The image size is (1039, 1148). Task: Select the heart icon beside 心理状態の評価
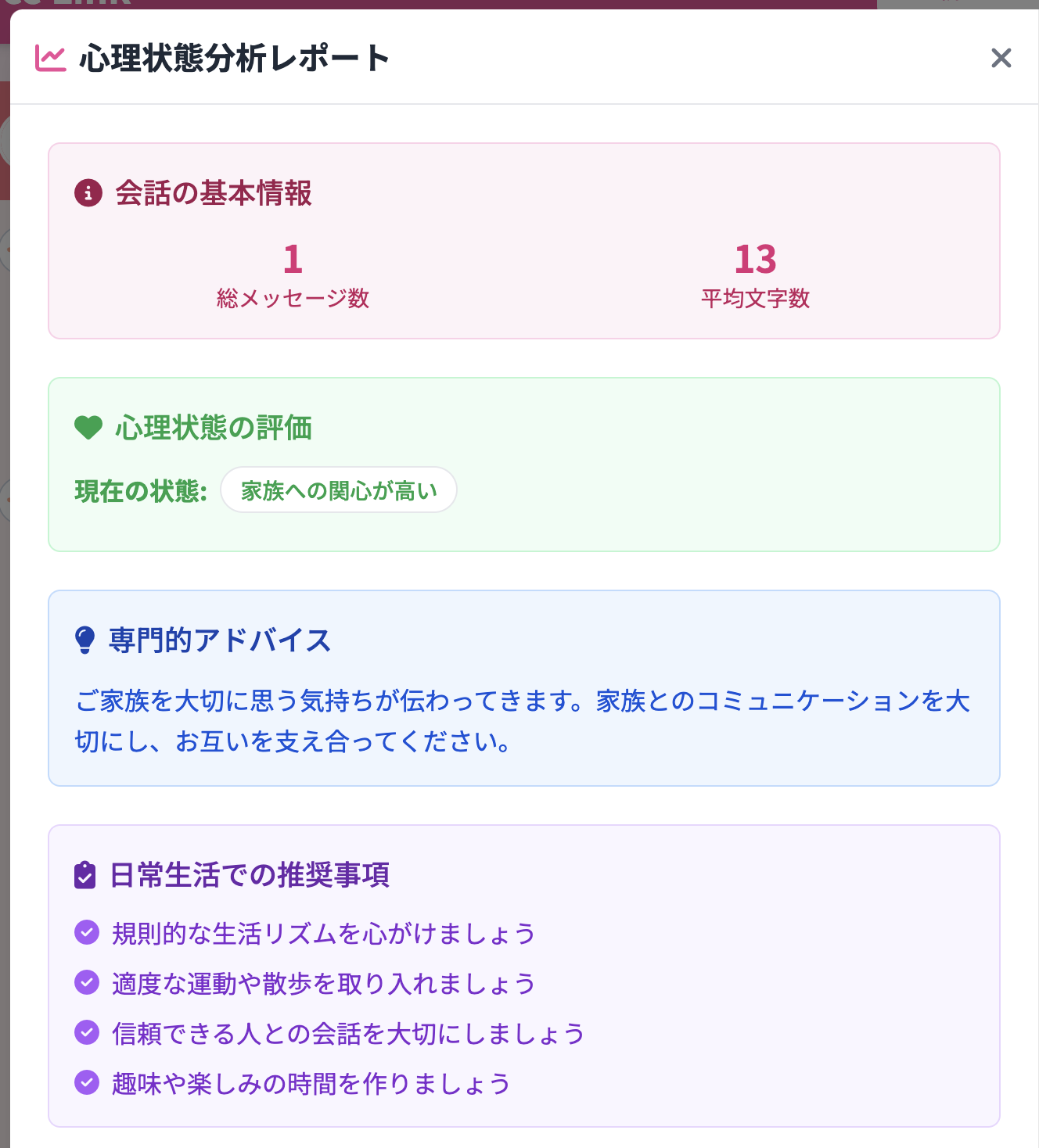88,427
